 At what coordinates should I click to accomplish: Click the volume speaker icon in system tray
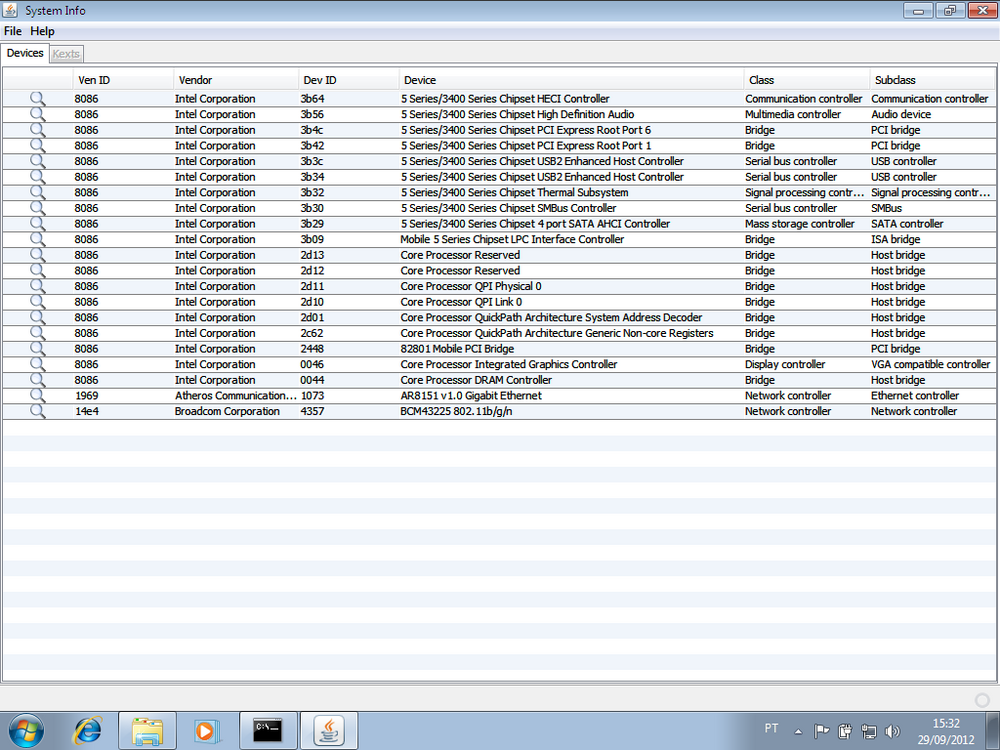pos(892,731)
